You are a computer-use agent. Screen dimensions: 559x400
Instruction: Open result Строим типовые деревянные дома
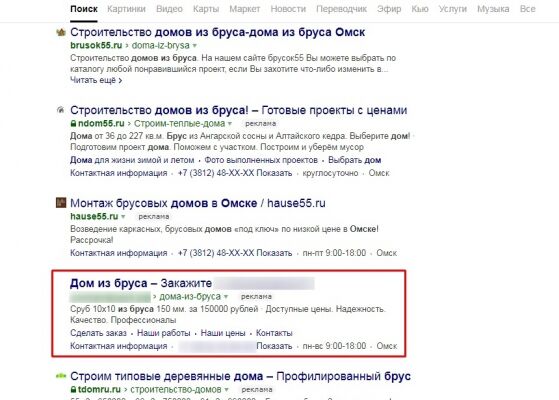click(240, 376)
